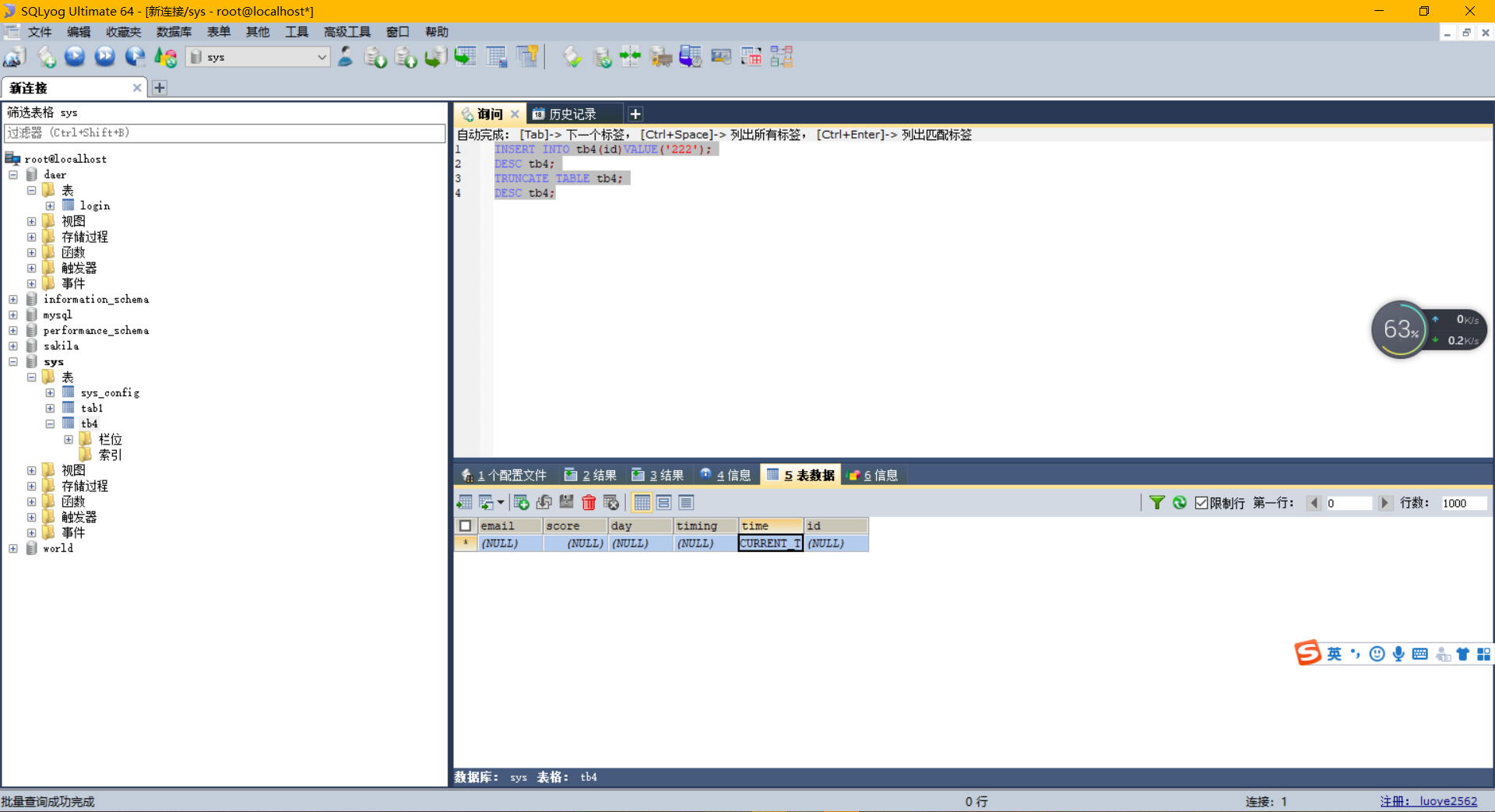1495x812 pixels.
Task: Toggle the limit rows checkbox
Action: (1201, 503)
